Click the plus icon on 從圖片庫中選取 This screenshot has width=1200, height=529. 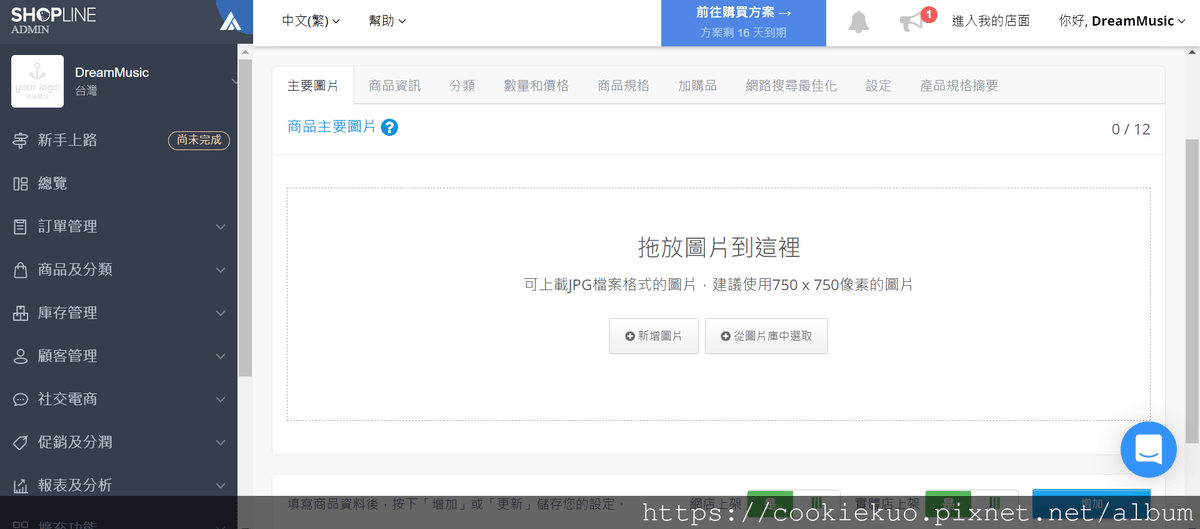725,337
